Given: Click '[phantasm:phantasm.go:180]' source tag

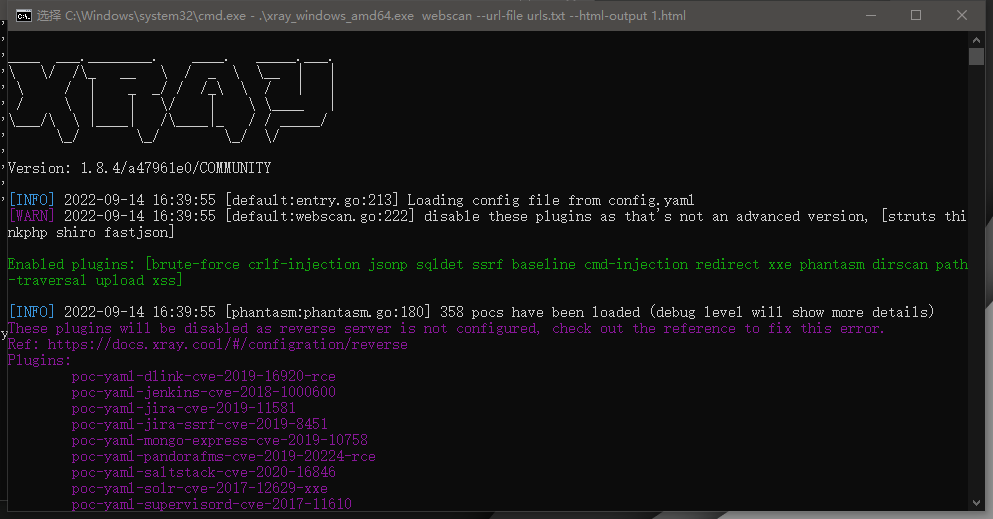Looking at the screenshot, I should pyautogui.click(x=328, y=313).
